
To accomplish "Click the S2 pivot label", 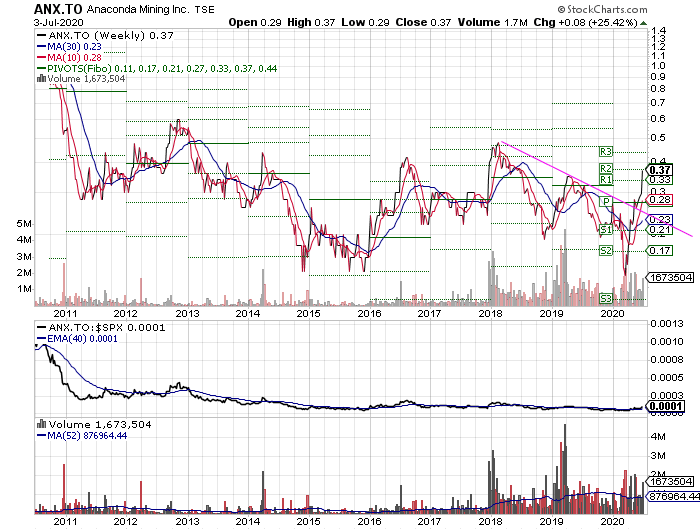I will coord(605,250).
